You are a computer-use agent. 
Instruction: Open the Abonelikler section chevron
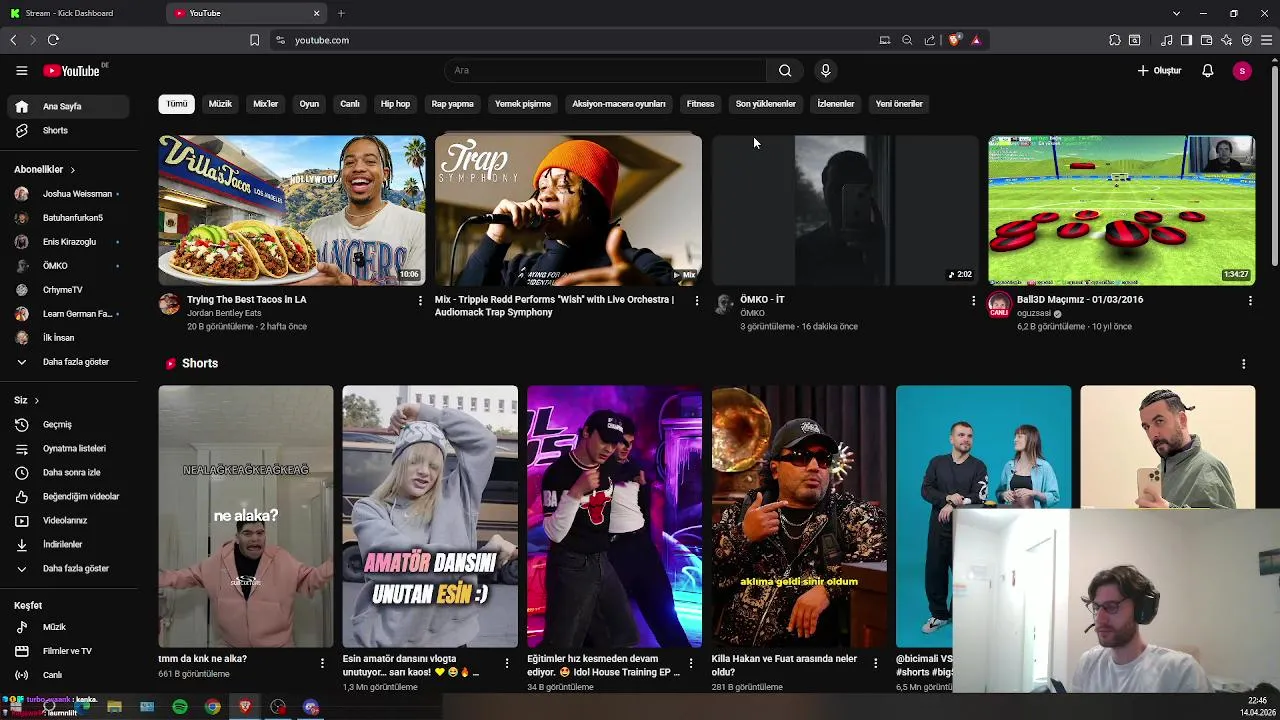pyautogui.click(x=72, y=170)
